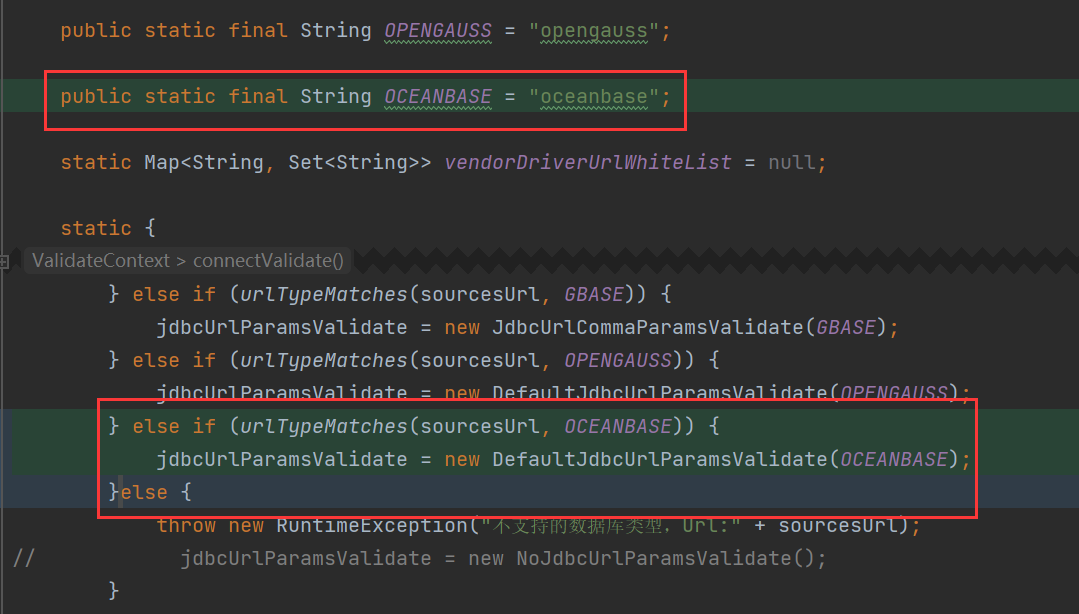The height and width of the screenshot is (614, 1079).
Task: Click the null value assigned to vendorDriverUrlWhiteList
Action: point(793,162)
